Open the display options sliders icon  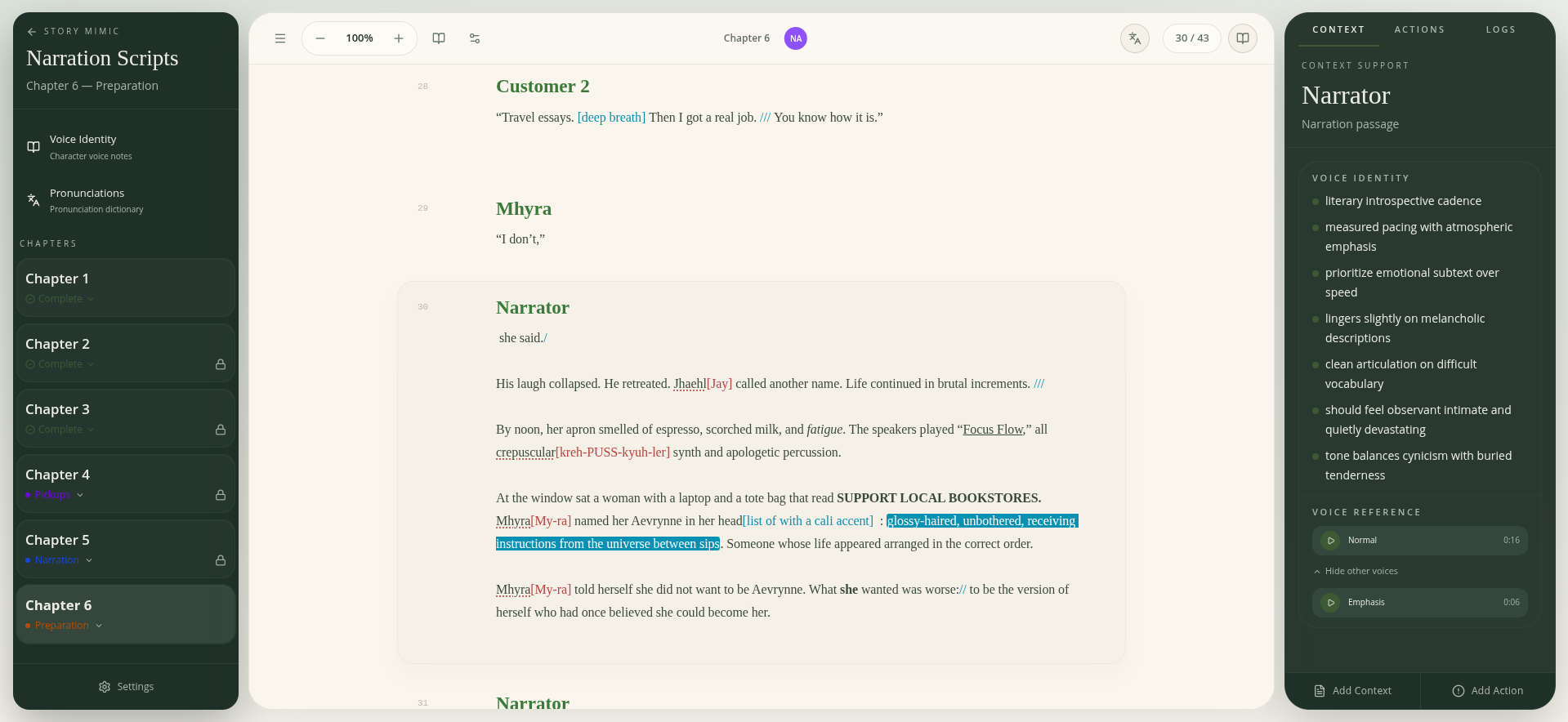coord(475,38)
